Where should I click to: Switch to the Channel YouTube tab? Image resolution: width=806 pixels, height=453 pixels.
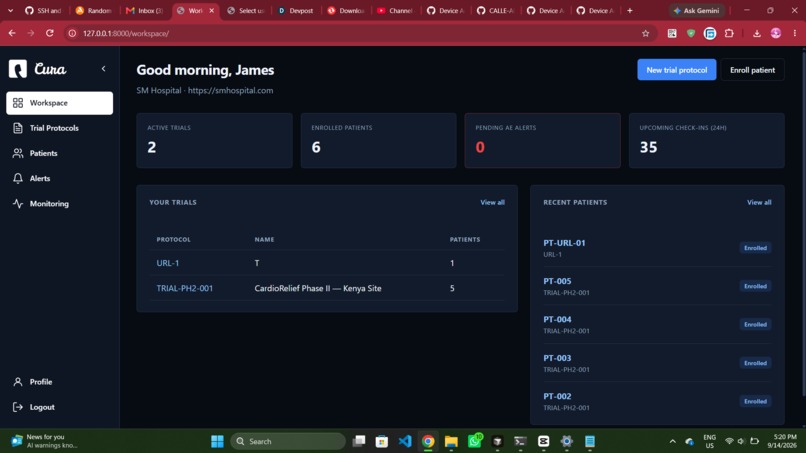[x=395, y=10]
